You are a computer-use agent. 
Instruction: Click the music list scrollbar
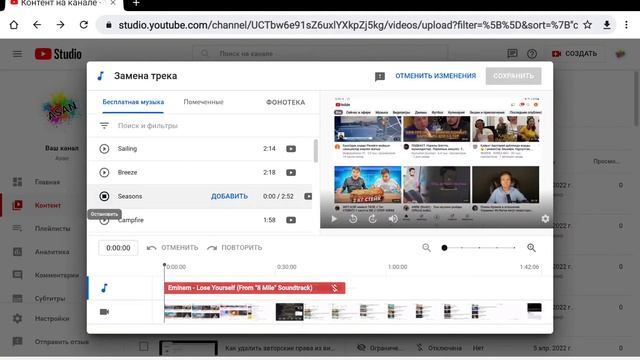tap(316, 150)
